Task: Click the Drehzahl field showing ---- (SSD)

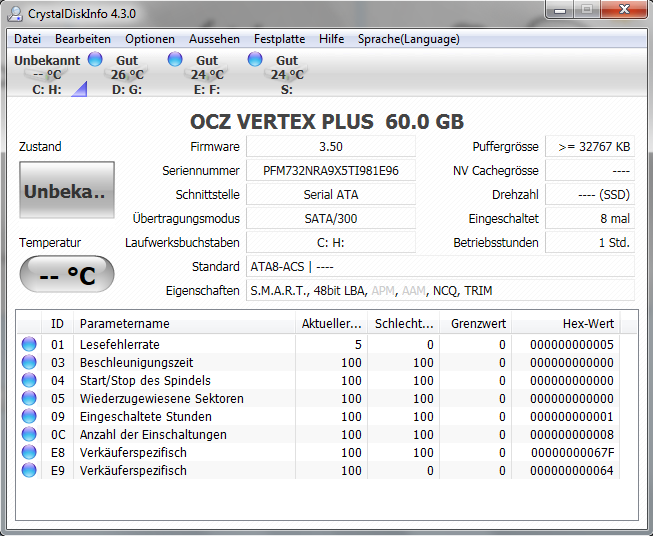Action: (x=590, y=194)
